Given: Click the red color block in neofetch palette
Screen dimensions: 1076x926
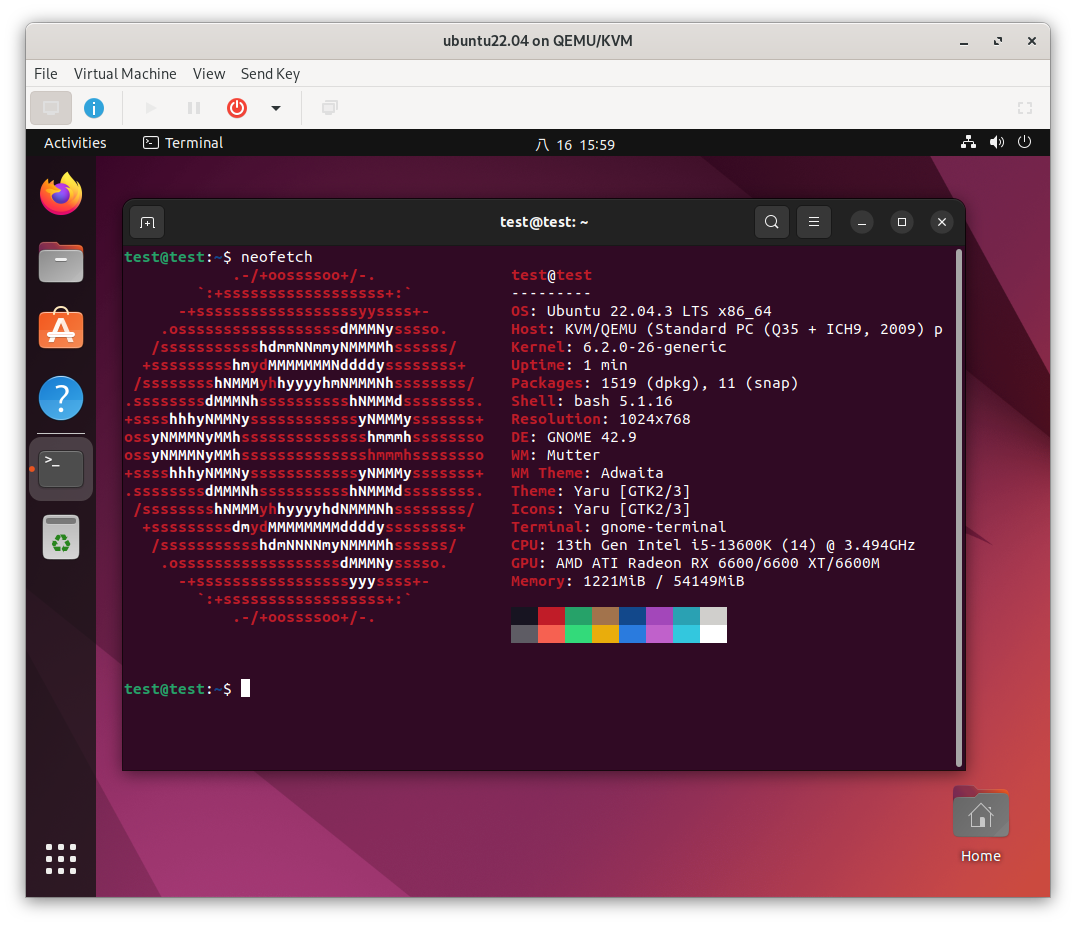Looking at the screenshot, I should pos(551,616).
